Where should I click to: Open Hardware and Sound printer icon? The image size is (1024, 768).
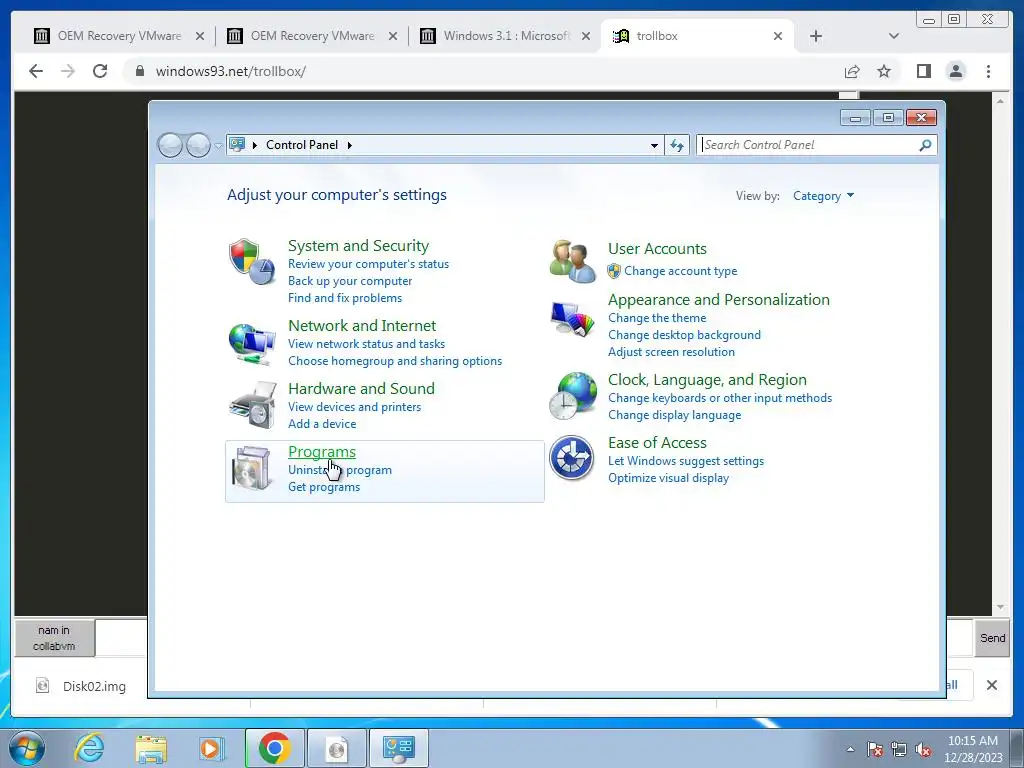pyautogui.click(x=252, y=406)
